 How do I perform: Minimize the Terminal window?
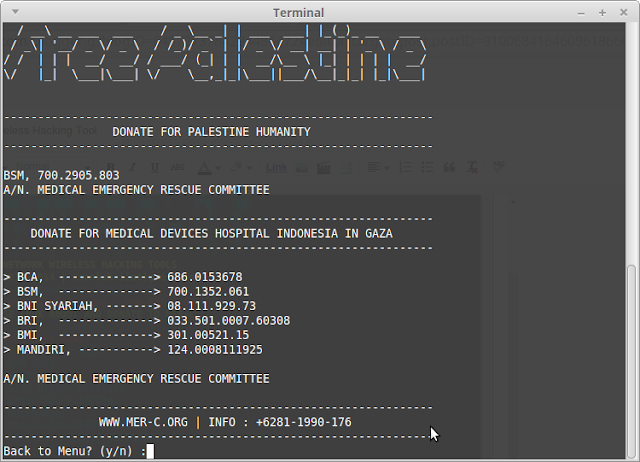pyautogui.click(x=581, y=13)
